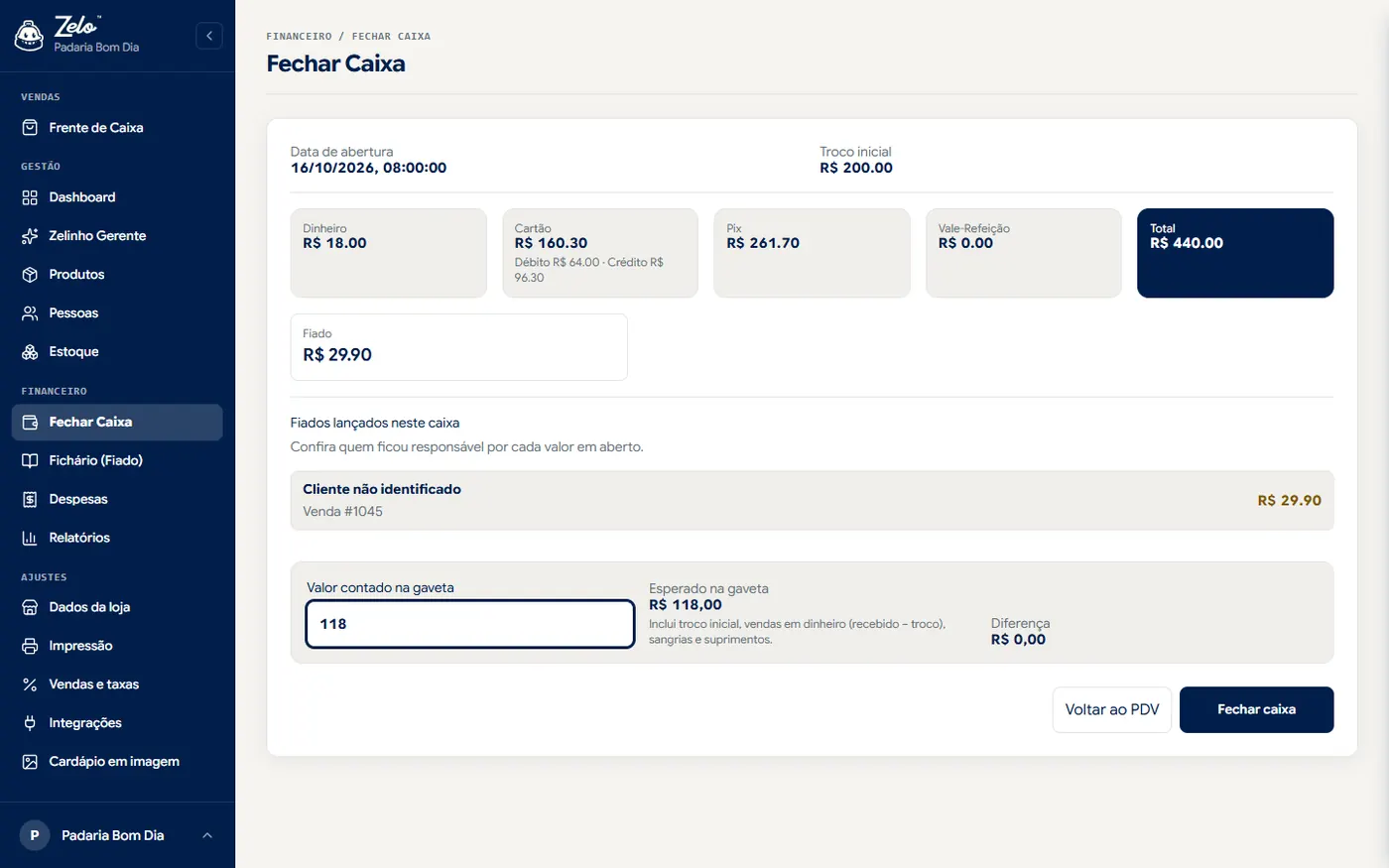Focus the Valor contado na gaveta field
Screen dimensions: 1389x868
[470, 624]
